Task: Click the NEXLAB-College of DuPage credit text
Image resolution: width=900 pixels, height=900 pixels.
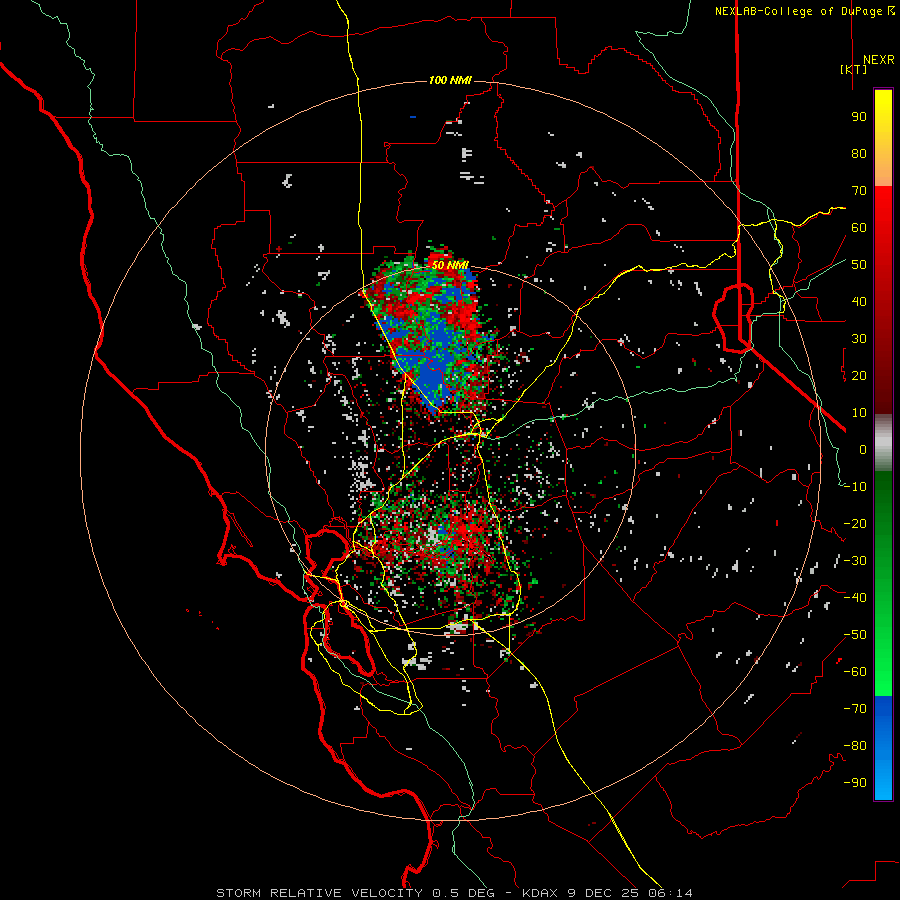Action: (x=804, y=11)
